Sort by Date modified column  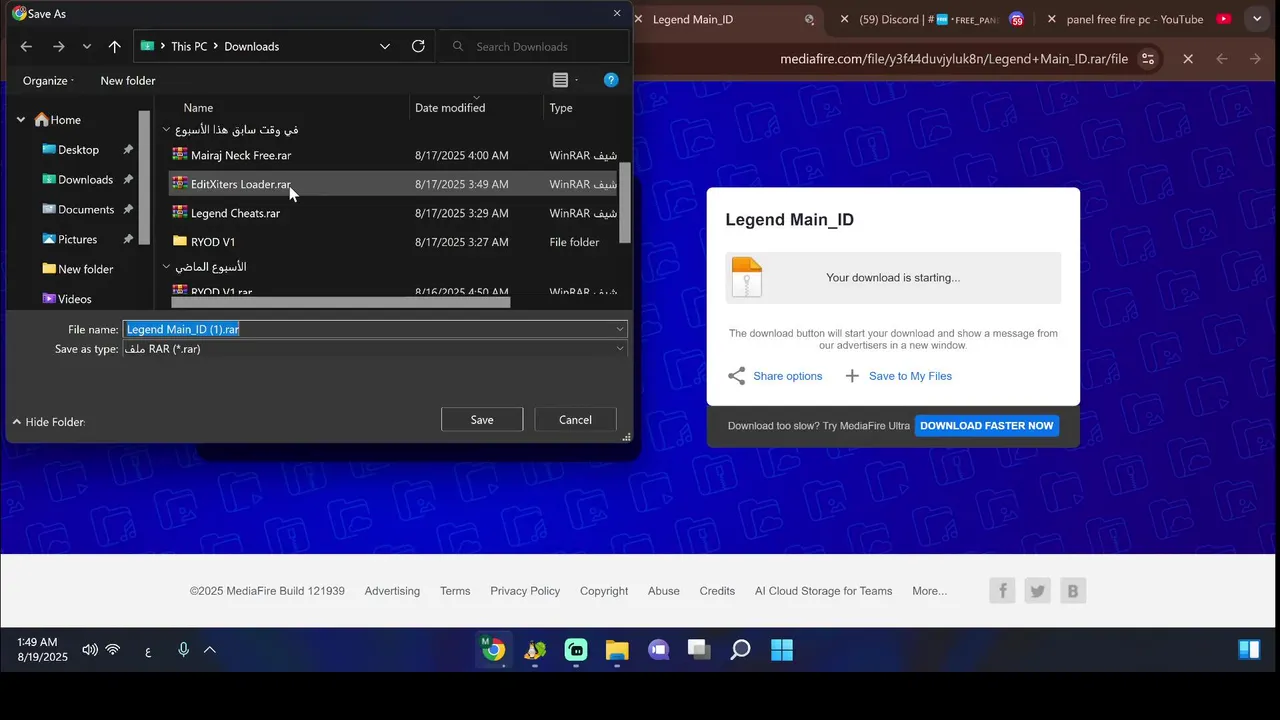pos(450,108)
